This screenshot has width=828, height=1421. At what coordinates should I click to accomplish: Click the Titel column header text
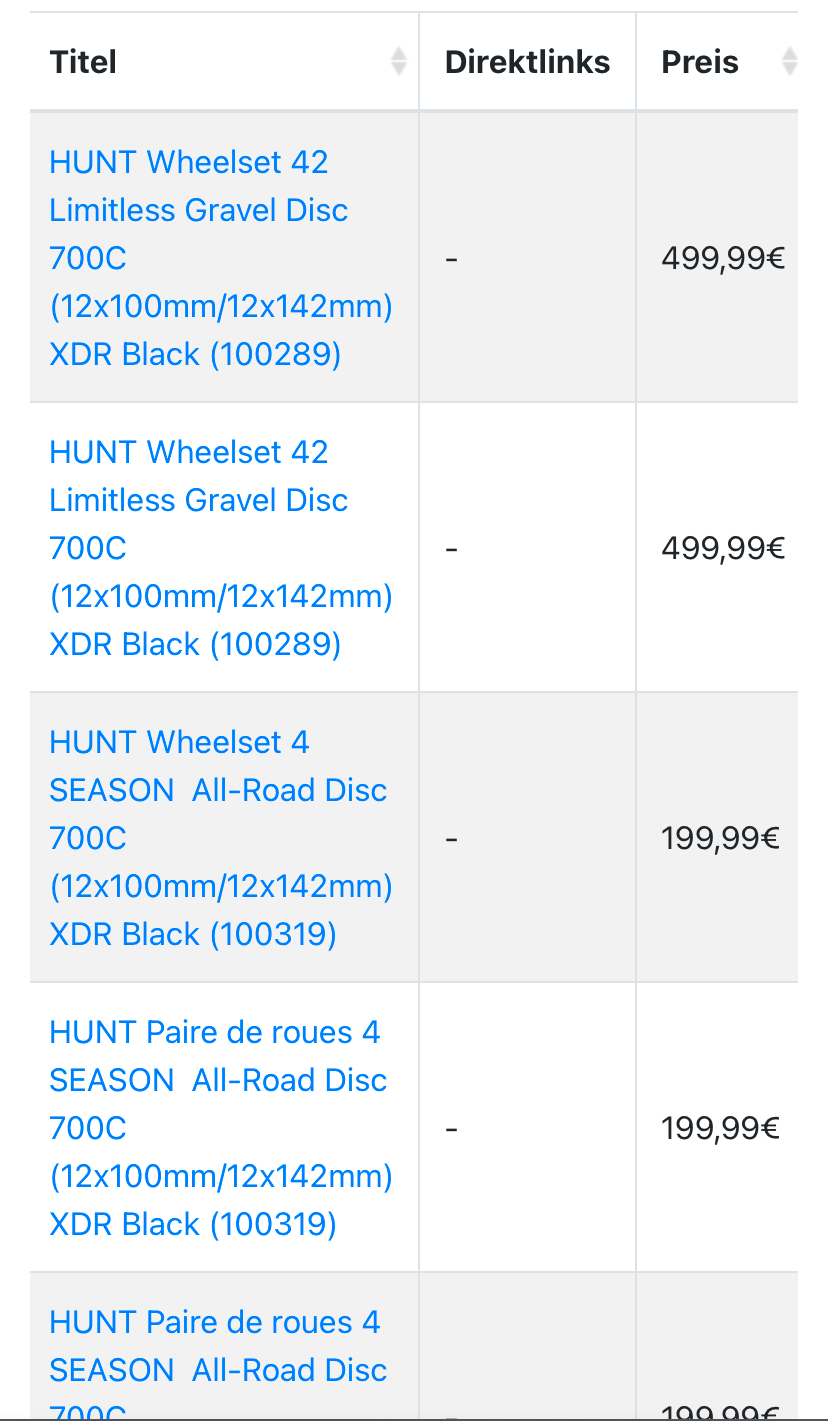click(x=83, y=62)
